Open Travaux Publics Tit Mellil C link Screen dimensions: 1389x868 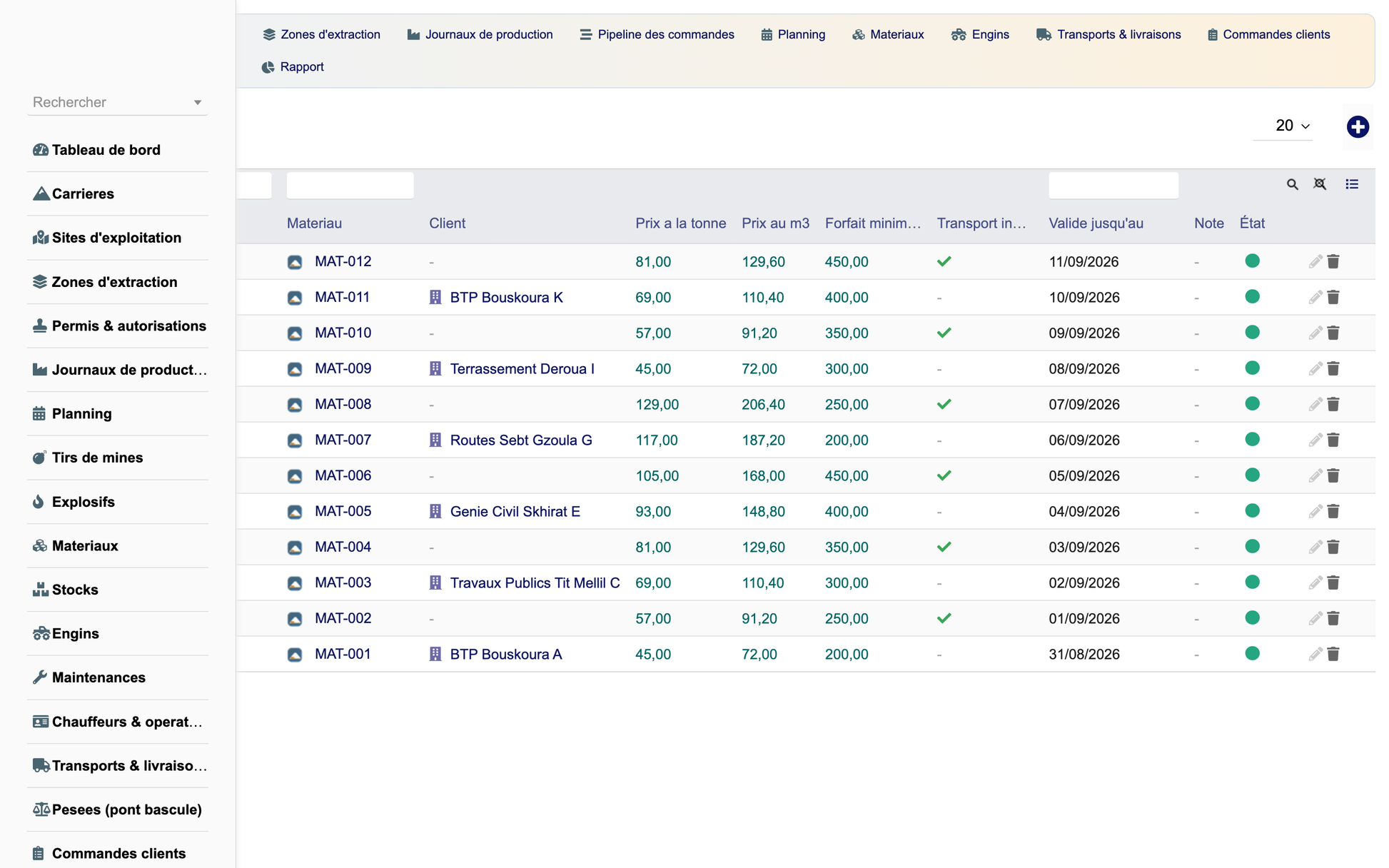535,583
